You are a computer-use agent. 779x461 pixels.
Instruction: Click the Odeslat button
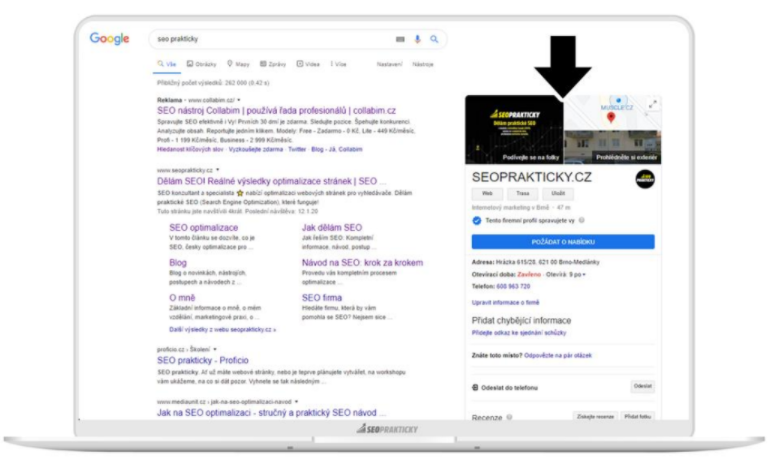pos(643,386)
